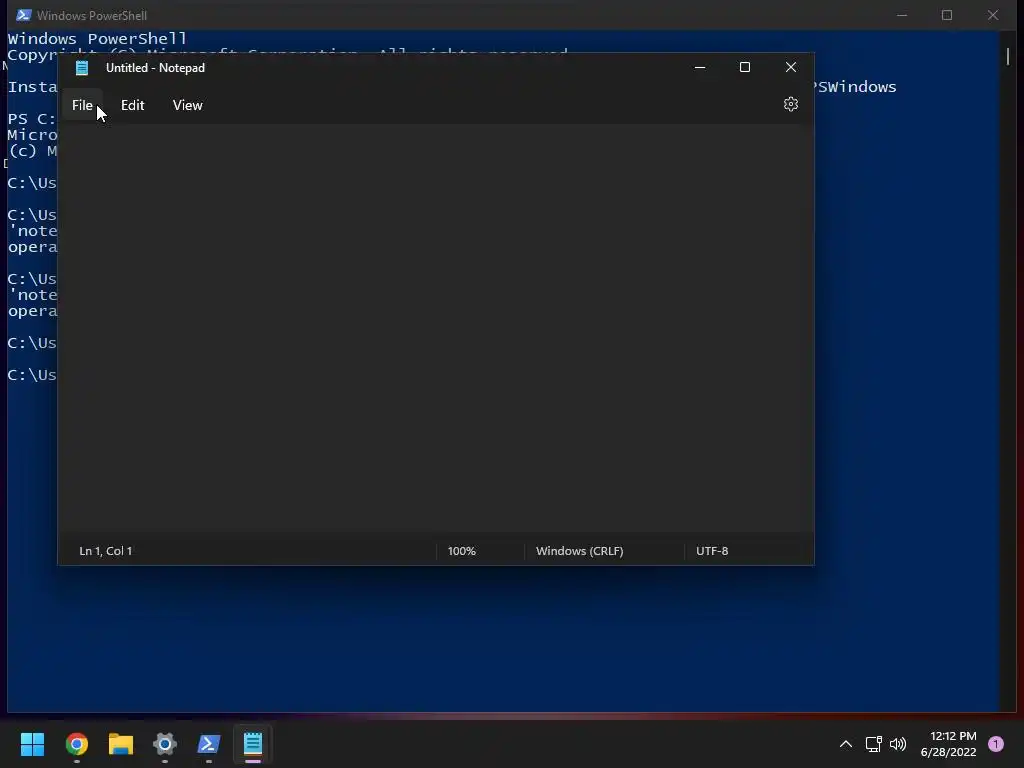The image size is (1024, 768).
Task: Click the Notepad icon in the taskbar
Action: tap(253, 744)
